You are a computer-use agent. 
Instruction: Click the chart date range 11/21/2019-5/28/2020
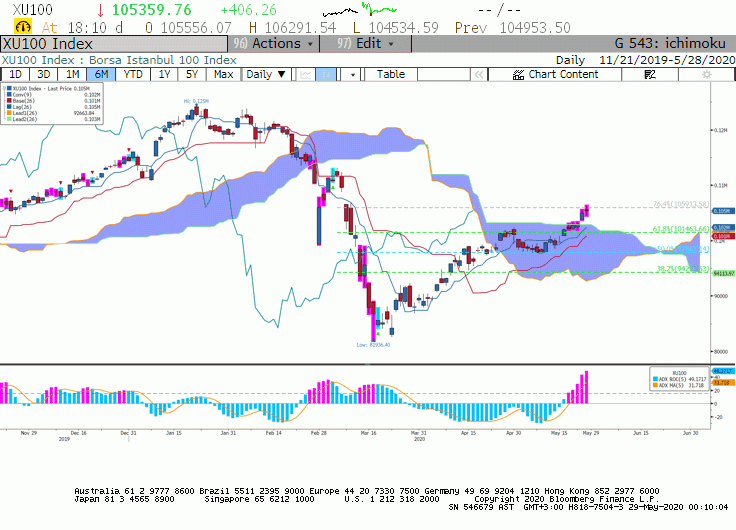pos(667,60)
